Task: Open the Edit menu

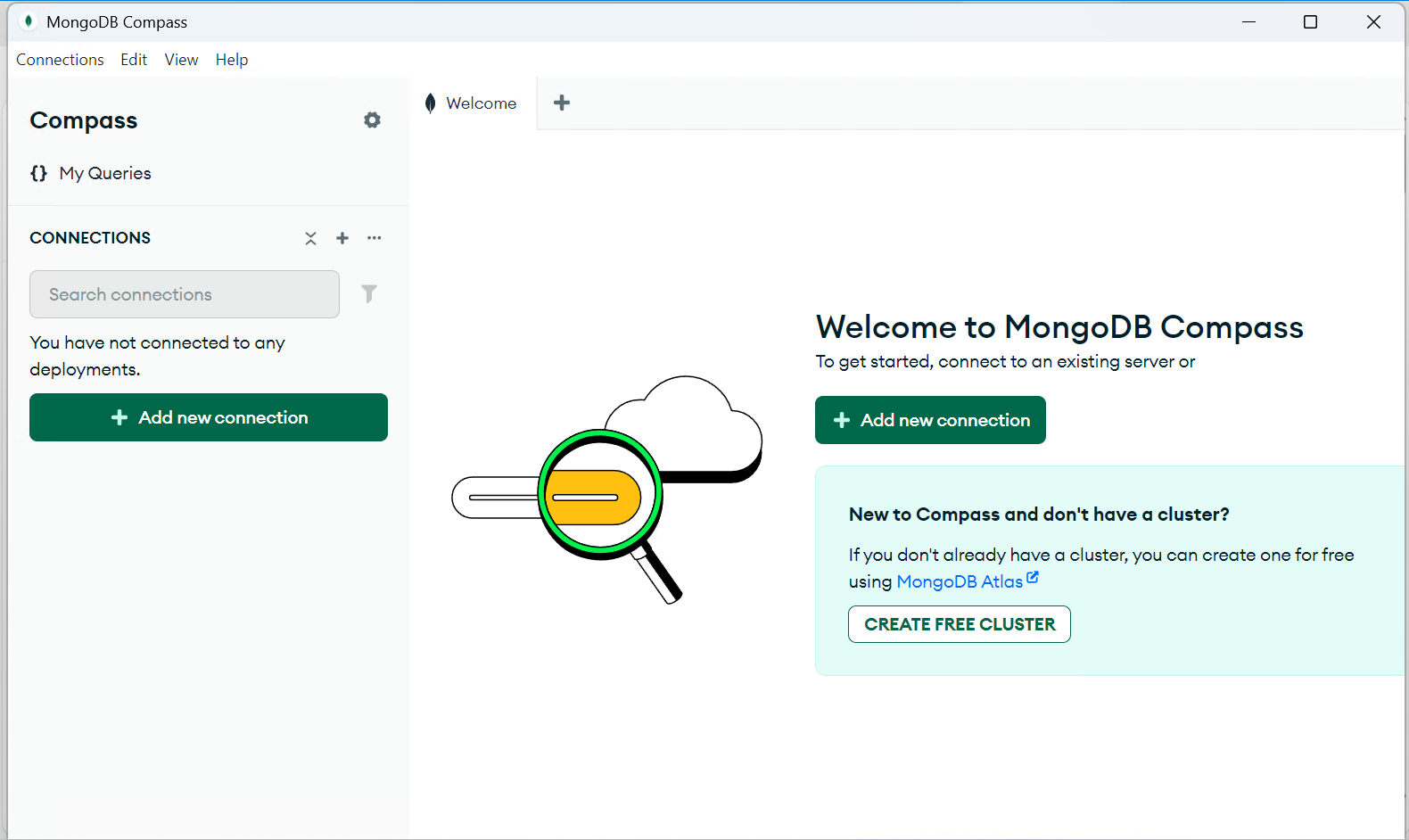Action: (134, 60)
